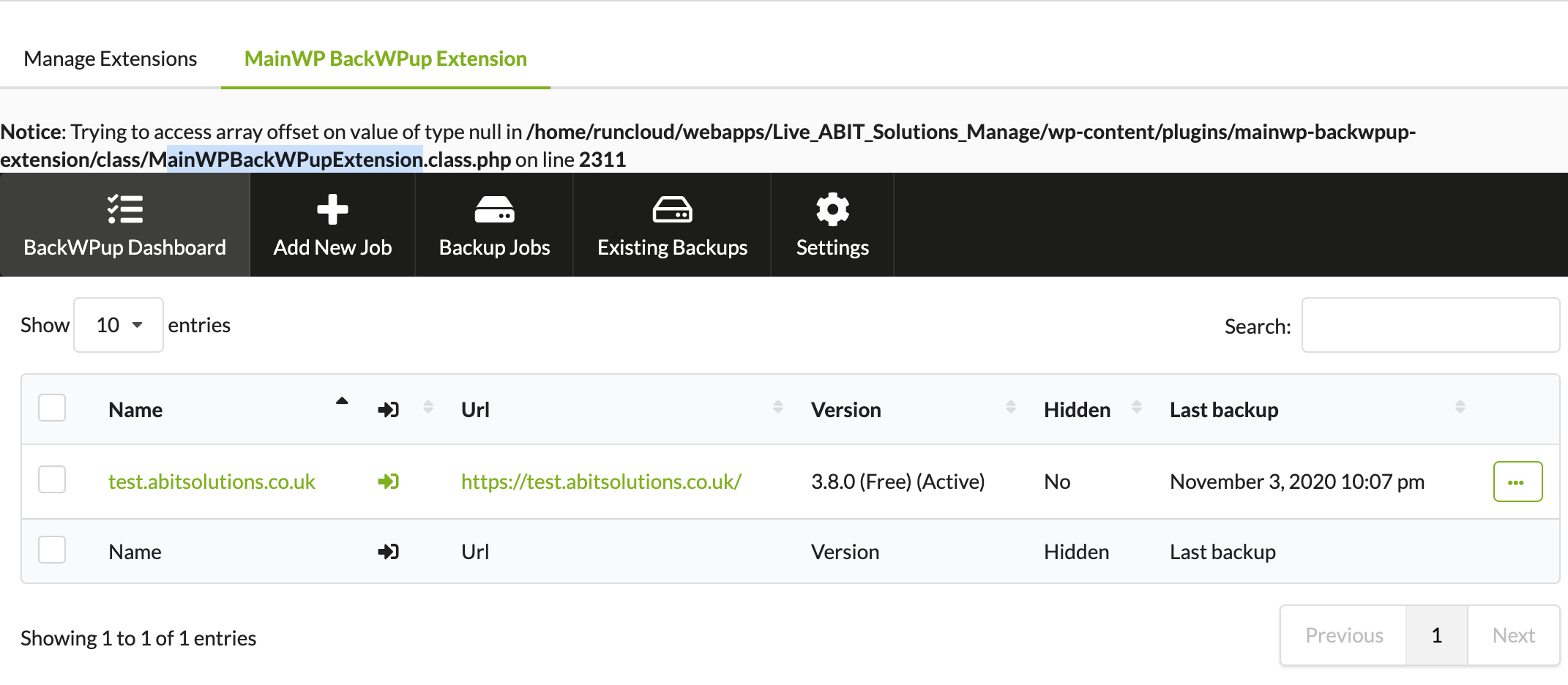Select the MainWP BackWPup Extension tab
Image resolution: width=1568 pixels, height=685 pixels.
(385, 59)
